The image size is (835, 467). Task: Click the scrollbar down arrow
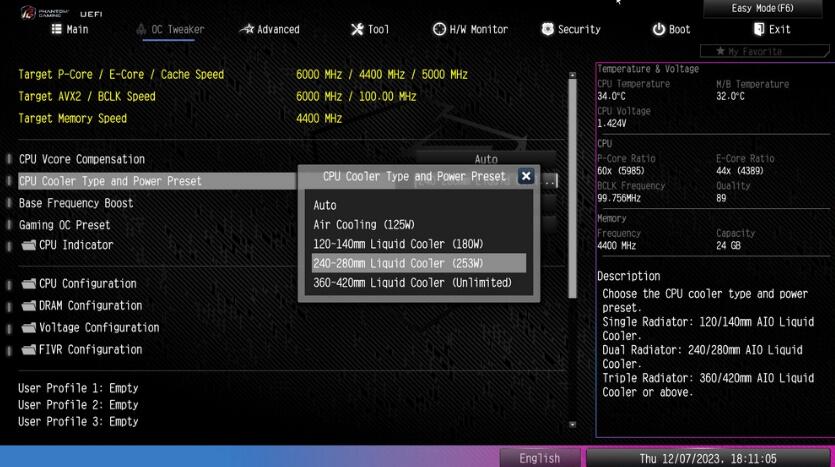pyautogui.click(x=572, y=424)
